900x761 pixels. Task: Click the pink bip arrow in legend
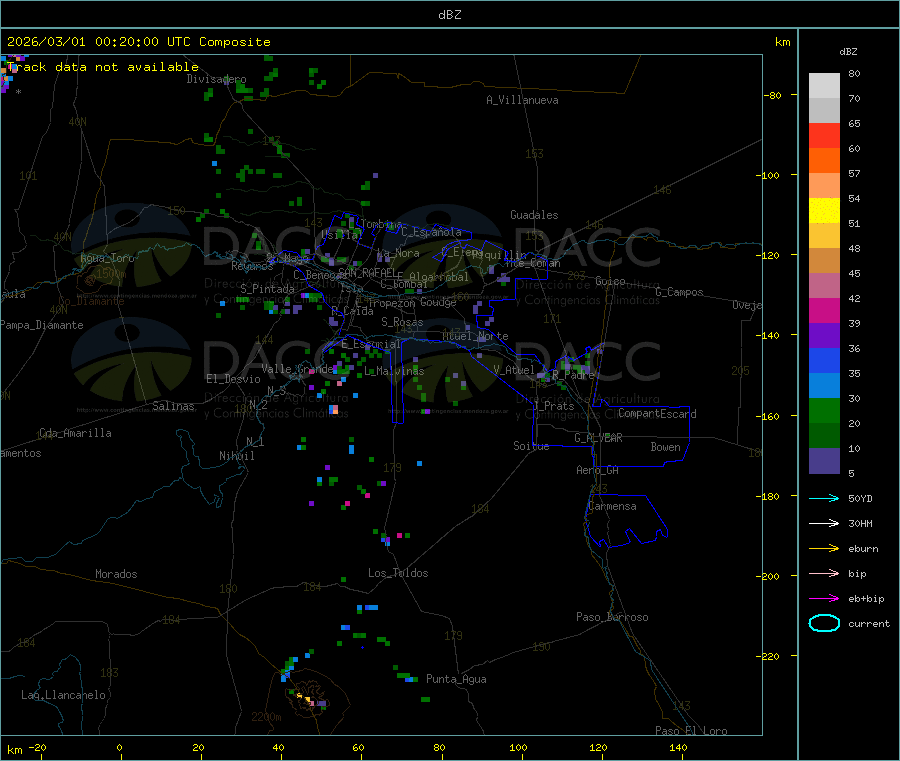tap(824, 573)
